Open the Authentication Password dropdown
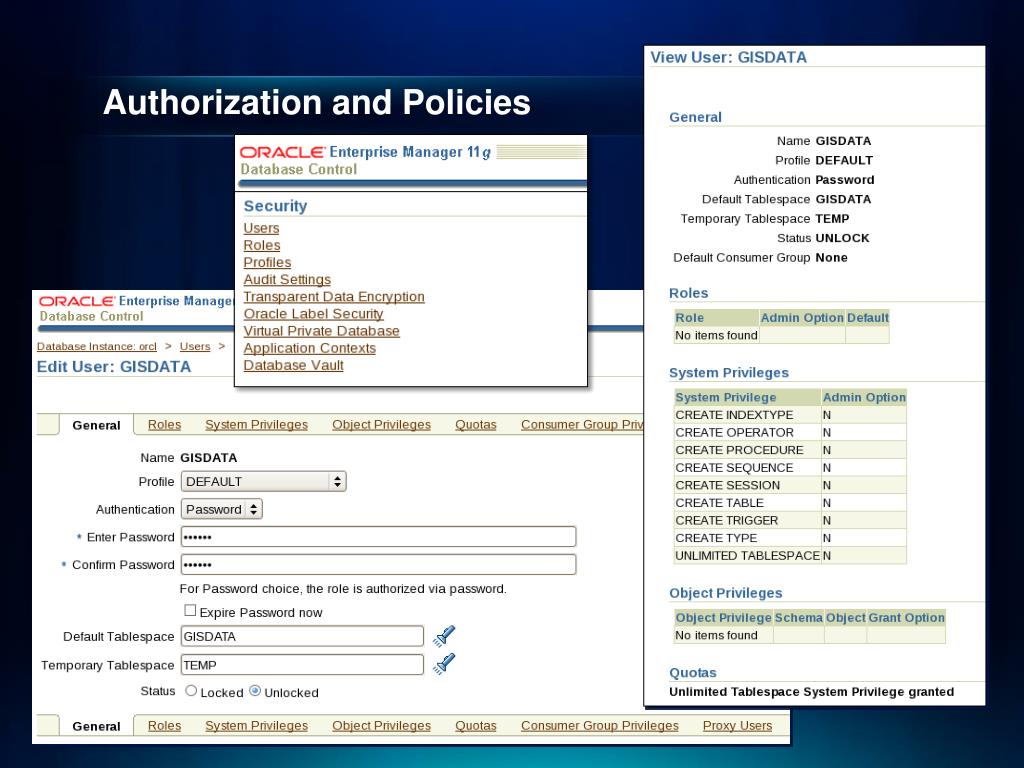 pos(221,509)
